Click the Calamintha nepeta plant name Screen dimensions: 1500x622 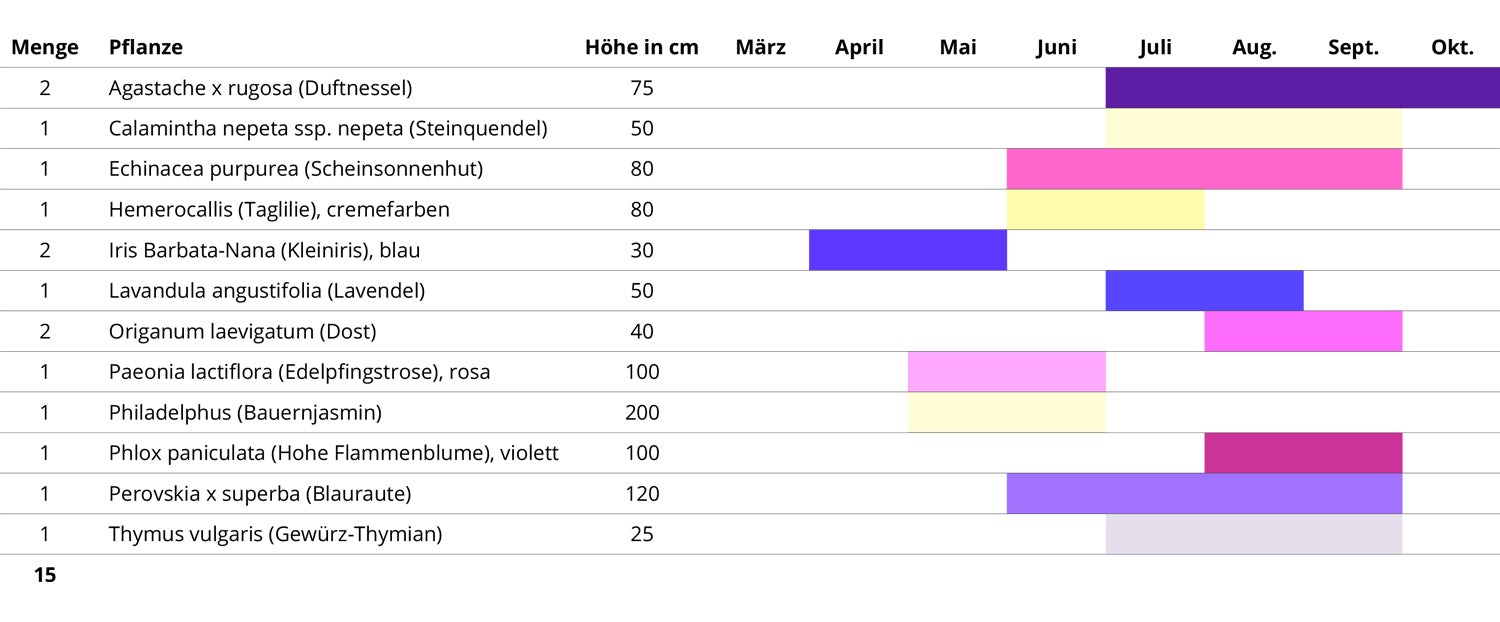[327, 129]
